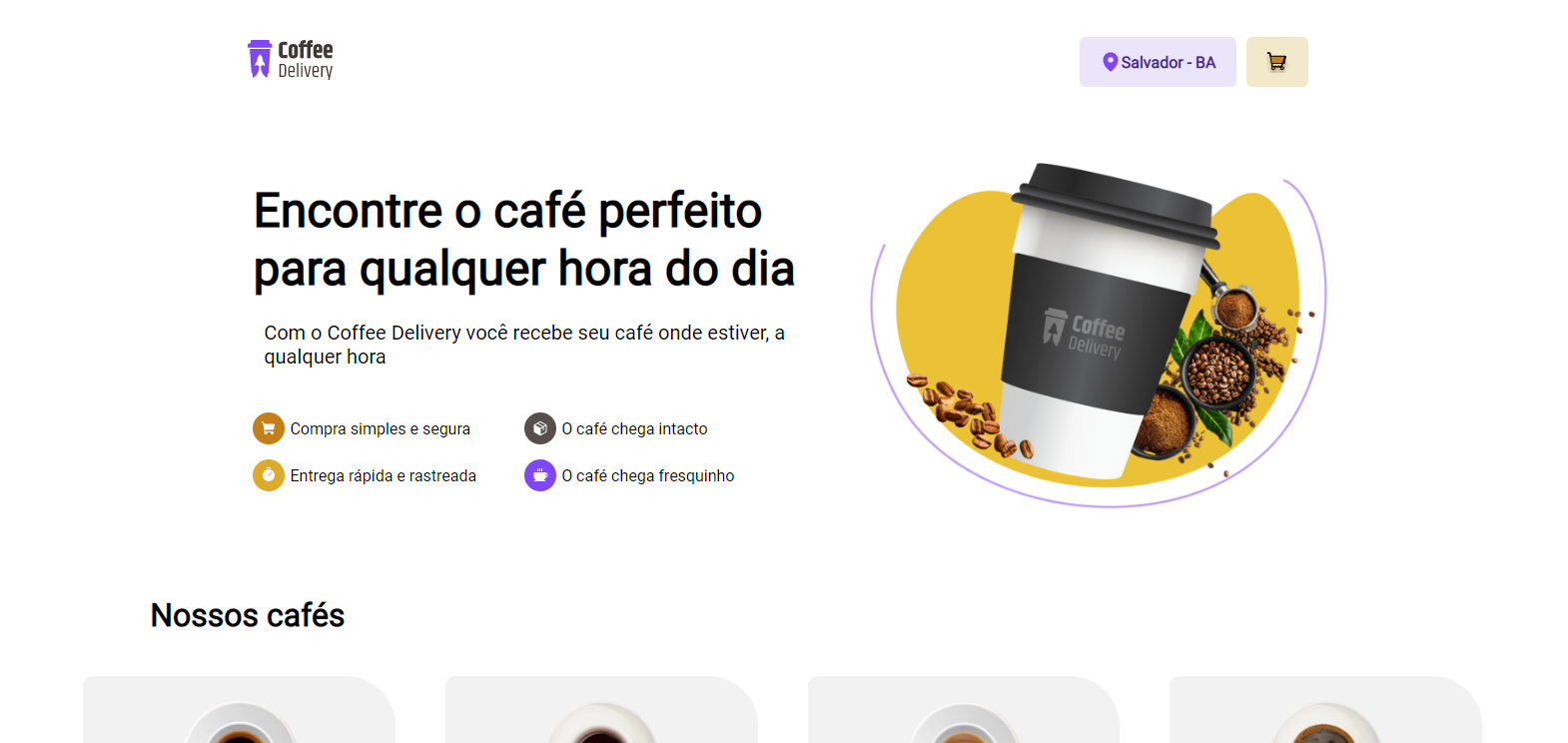The image size is (1568, 743).
Task: Click the purple coffee cup icon beside fresquinho
Action: pos(540,475)
